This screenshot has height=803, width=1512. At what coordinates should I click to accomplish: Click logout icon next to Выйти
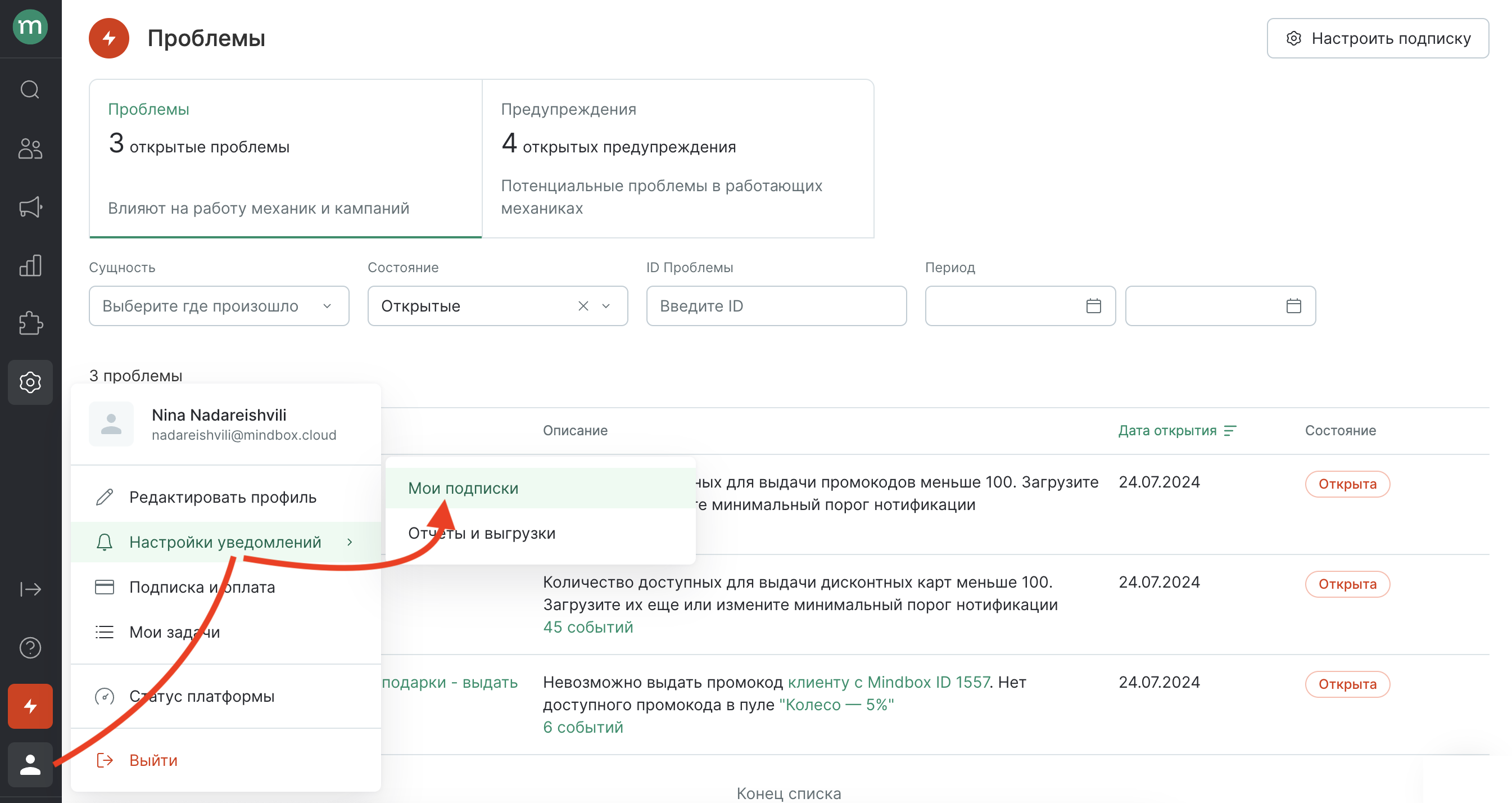tap(105, 760)
